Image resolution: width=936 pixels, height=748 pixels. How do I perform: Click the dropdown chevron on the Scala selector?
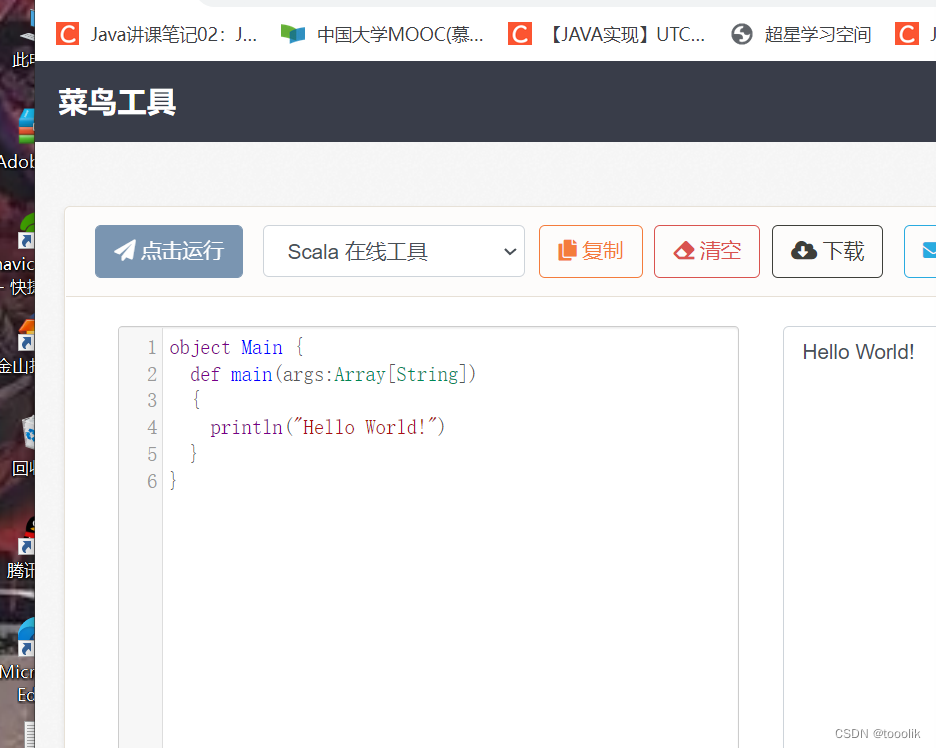pyautogui.click(x=510, y=252)
